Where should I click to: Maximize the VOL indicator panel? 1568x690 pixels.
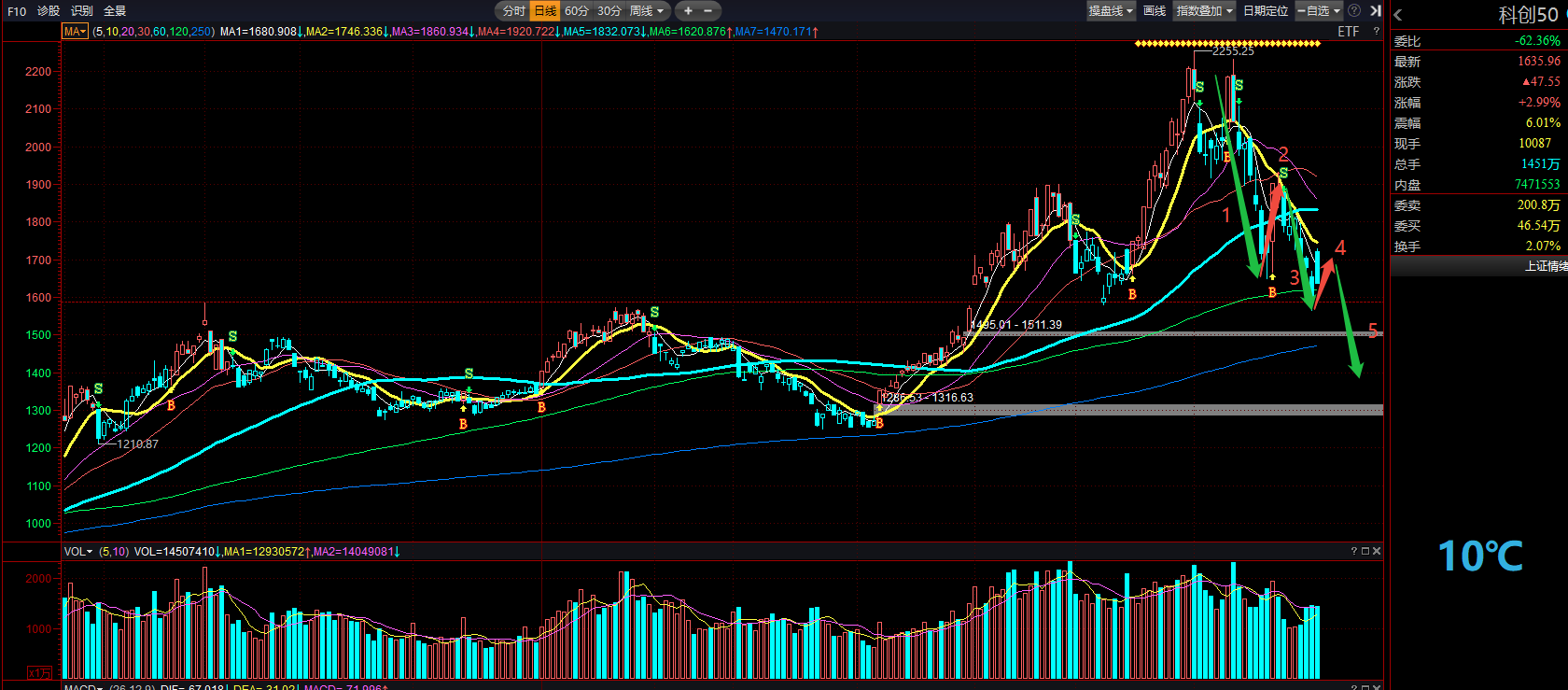(x=1365, y=552)
